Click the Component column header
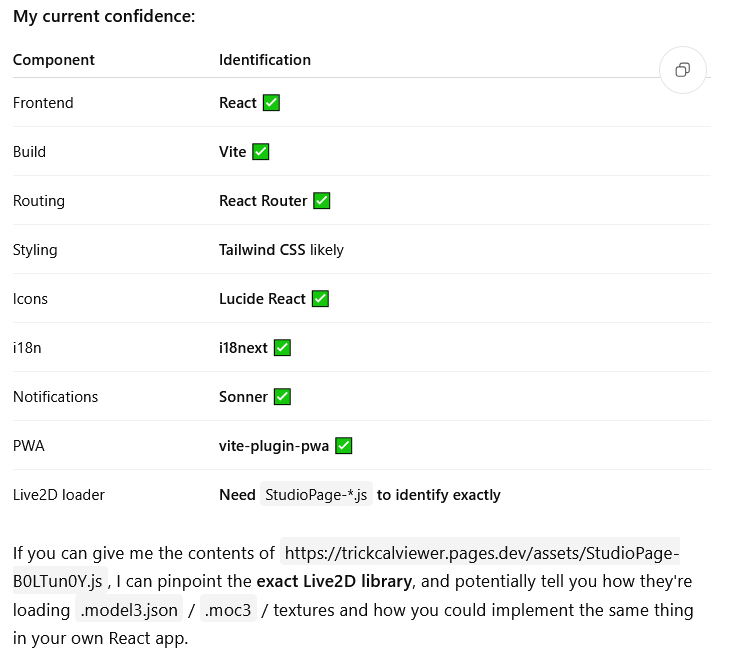 pyautogui.click(x=53, y=60)
